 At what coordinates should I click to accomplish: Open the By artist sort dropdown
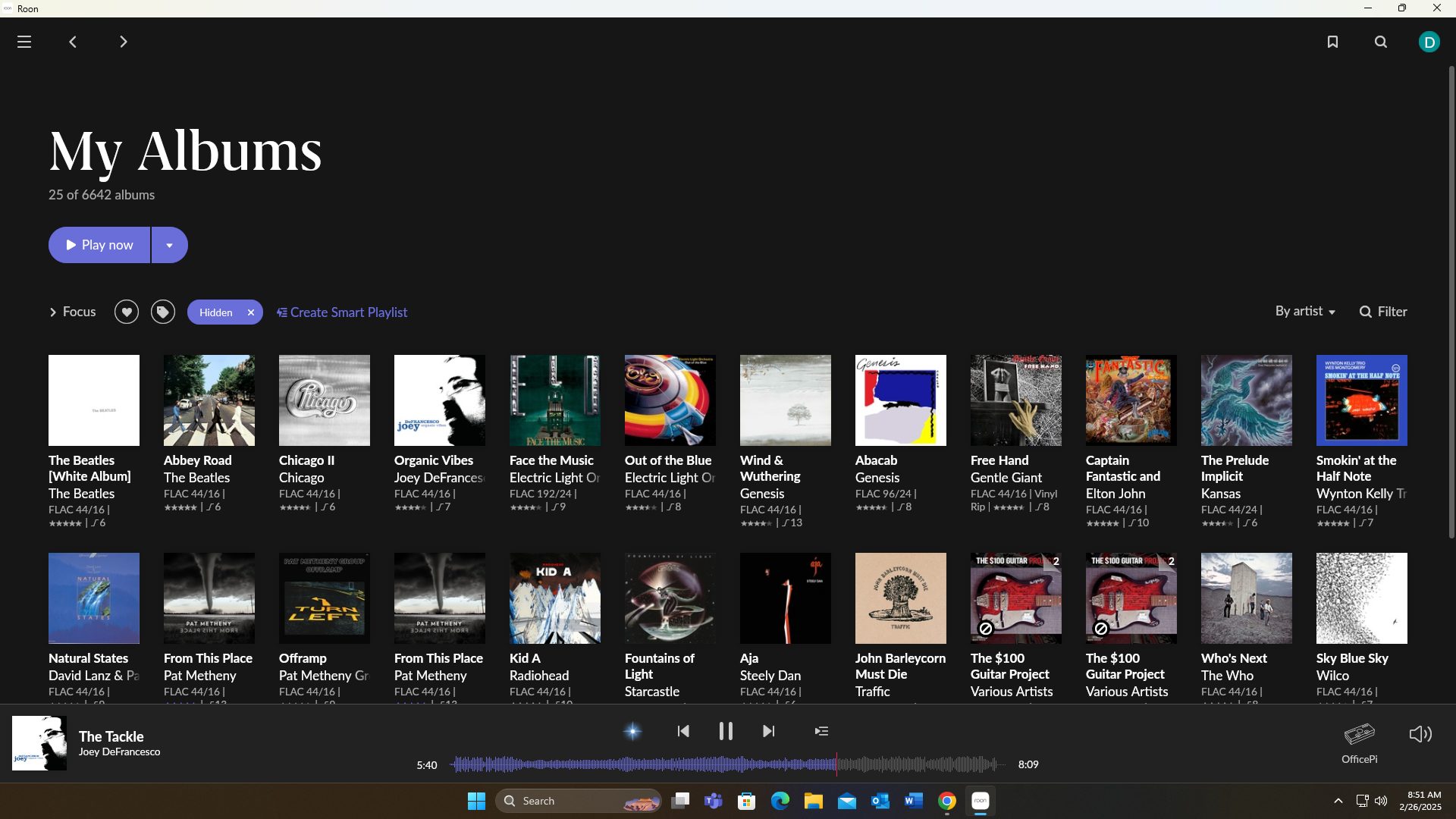click(1305, 312)
